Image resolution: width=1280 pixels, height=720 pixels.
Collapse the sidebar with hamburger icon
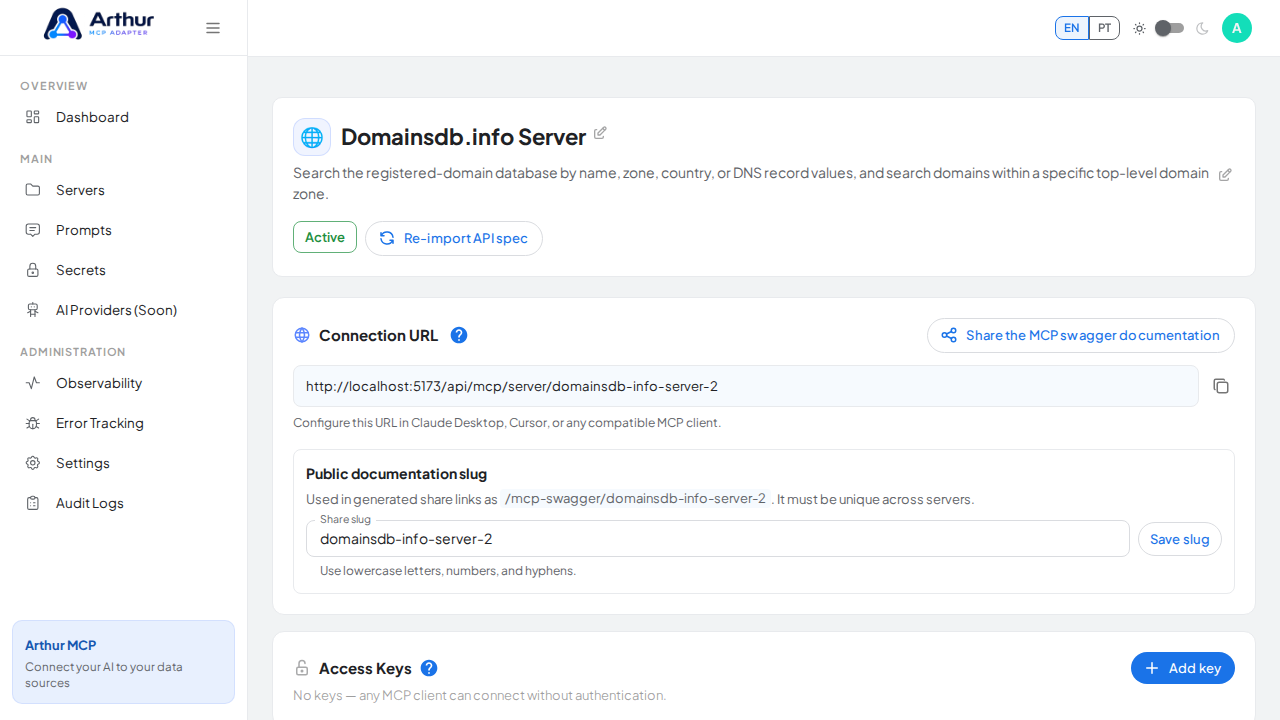pos(213,28)
